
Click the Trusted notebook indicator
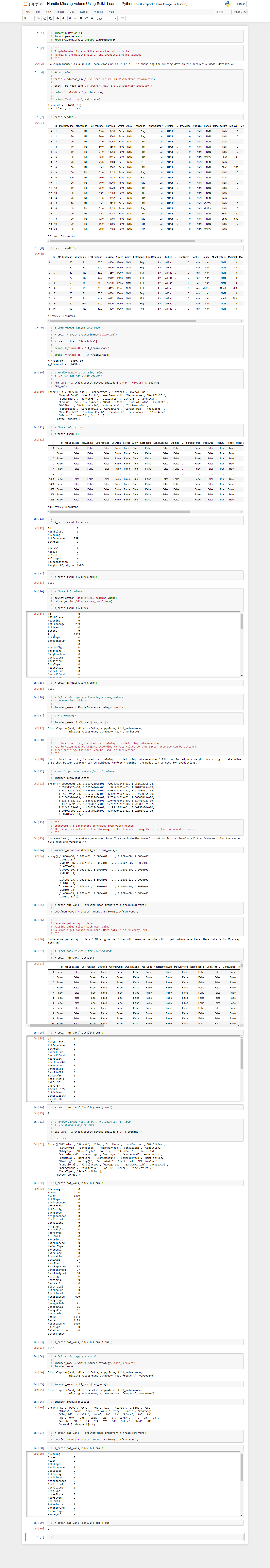219,11
